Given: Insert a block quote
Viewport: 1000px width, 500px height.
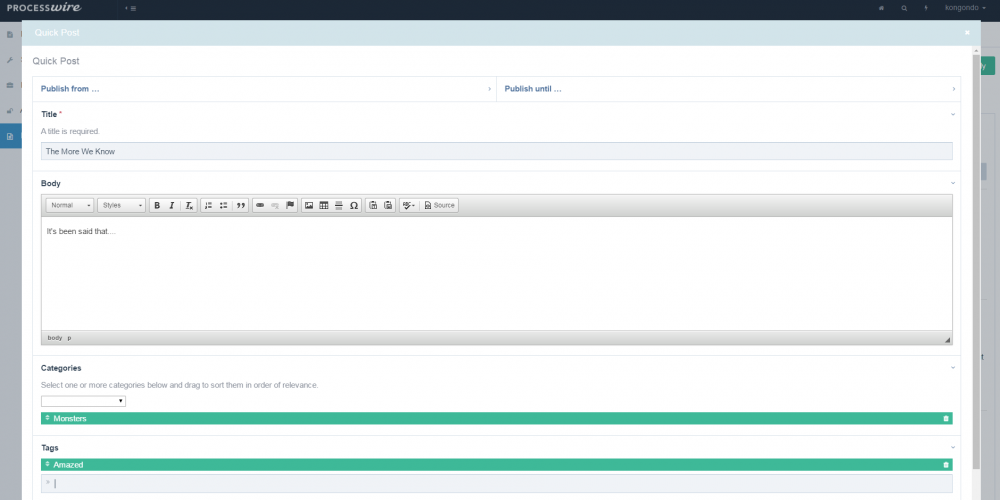Looking at the screenshot, I should click(241, 205).
